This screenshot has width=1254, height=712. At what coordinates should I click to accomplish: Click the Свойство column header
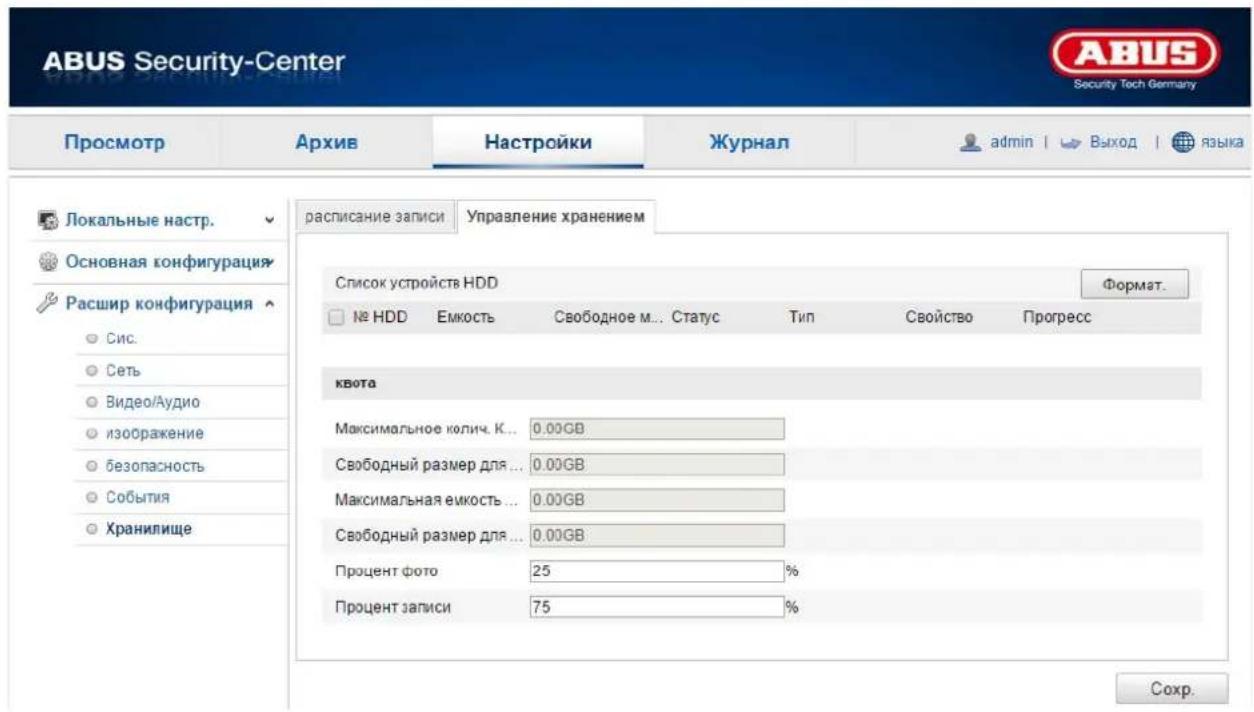click(936, 318)
